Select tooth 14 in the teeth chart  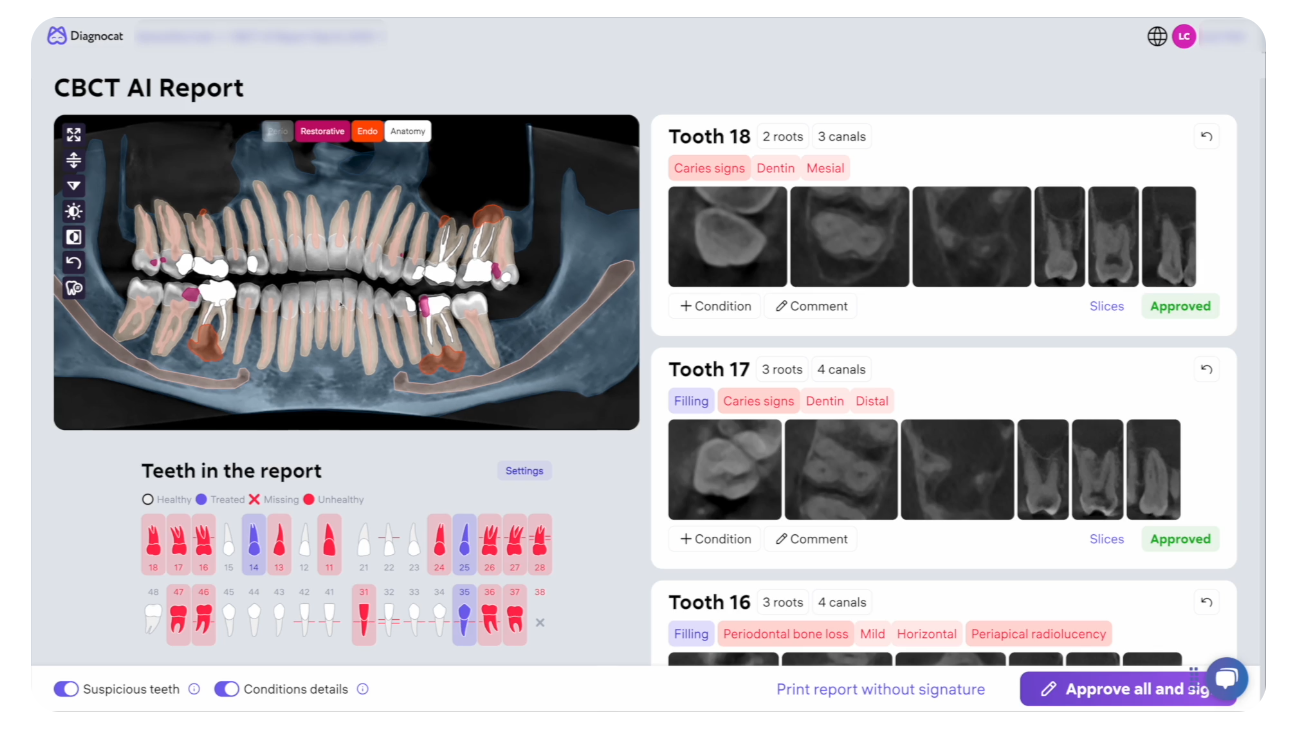254,545
